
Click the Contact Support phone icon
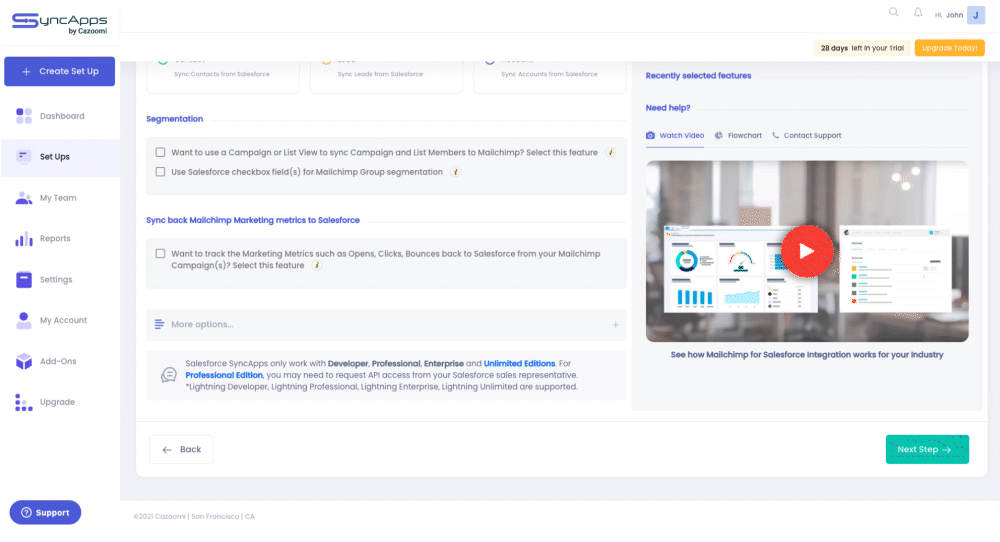pyautogui.click(x=776, y=135)
